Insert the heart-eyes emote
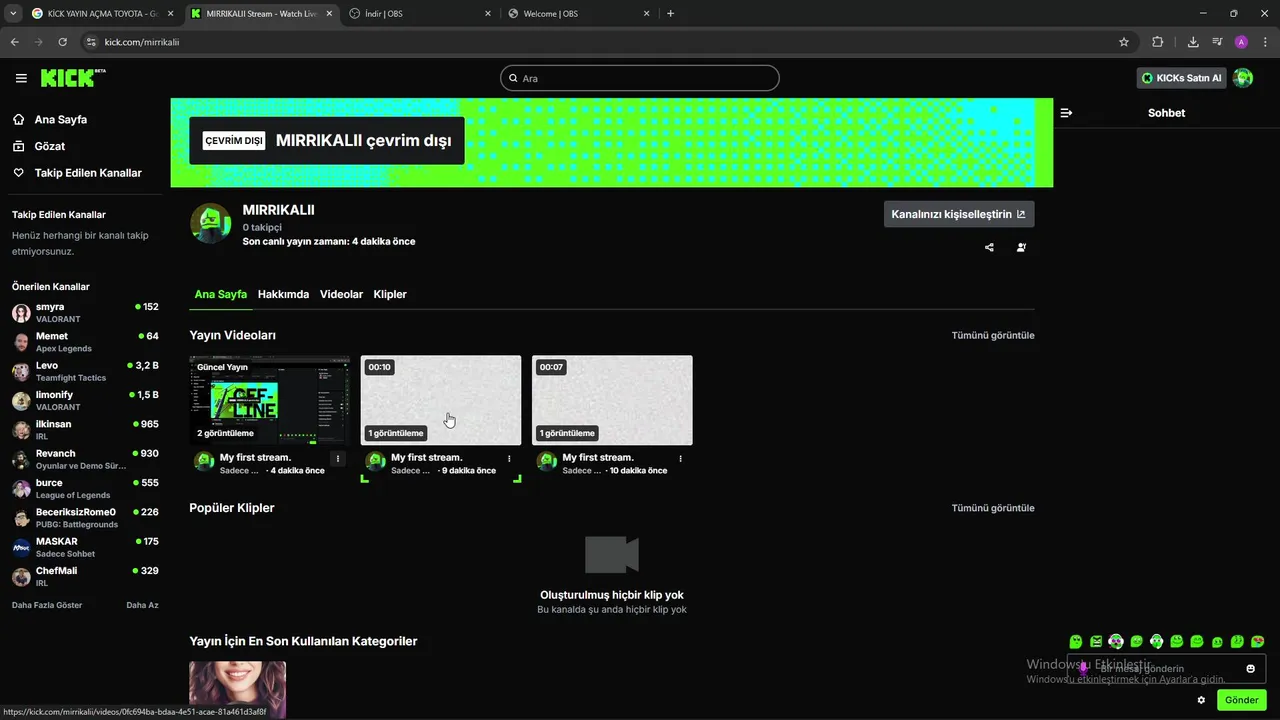This screenshot has height=720, width=1280. pos(1258,642)
